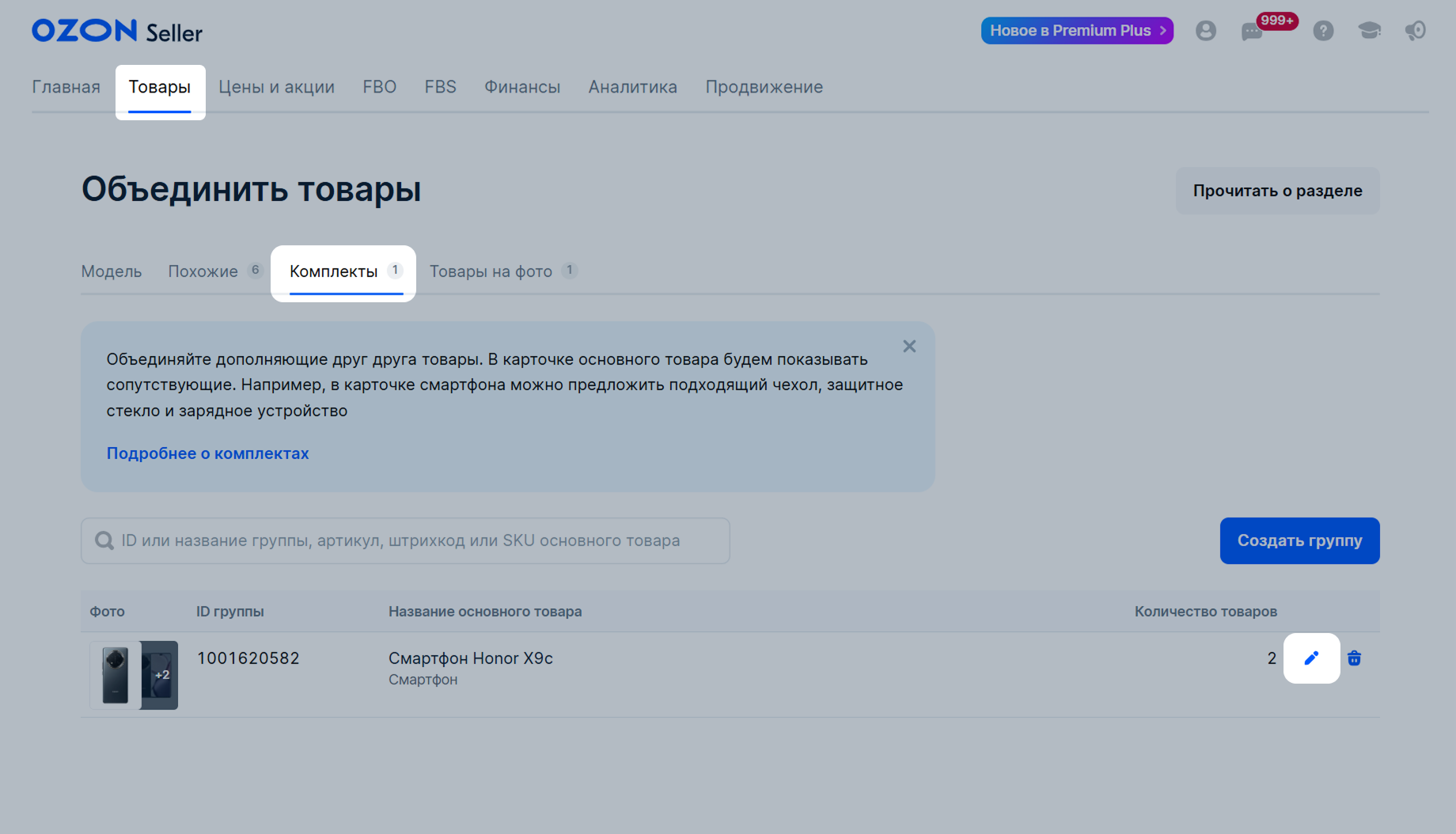Viewport: 1456px width, 834px height.
Task: Click Прочитать о разделе button
Action: 1277,191
